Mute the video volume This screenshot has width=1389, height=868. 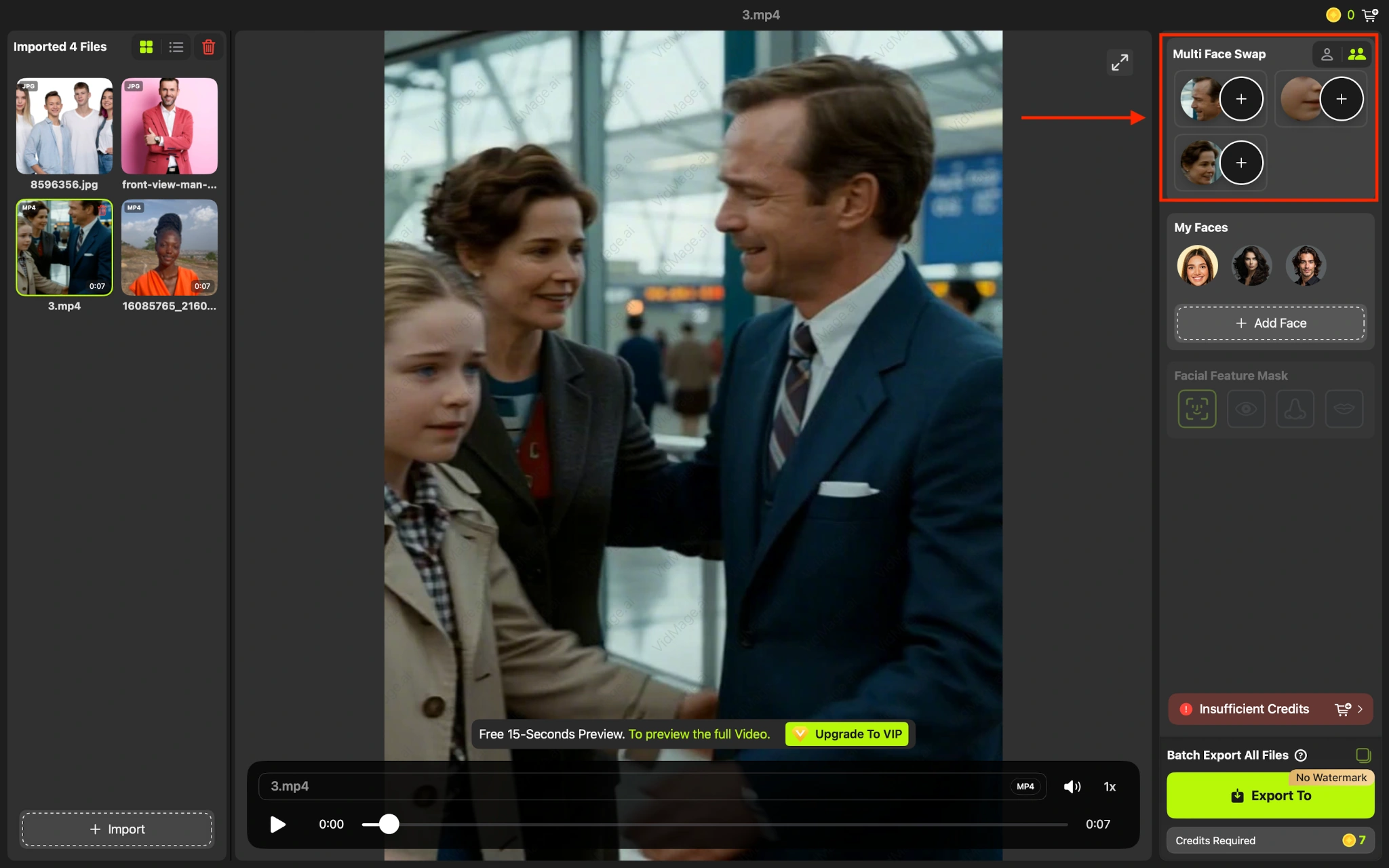point(1072,787)
